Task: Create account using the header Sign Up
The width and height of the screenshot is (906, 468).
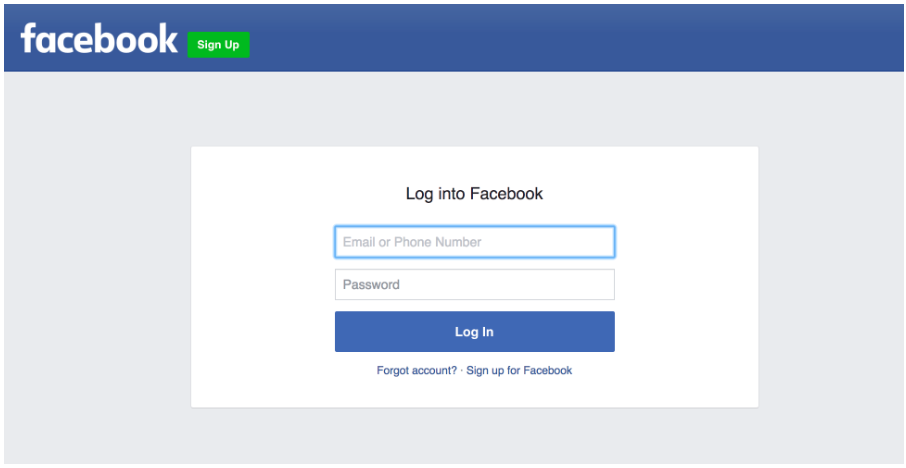Action: (218, 45)
